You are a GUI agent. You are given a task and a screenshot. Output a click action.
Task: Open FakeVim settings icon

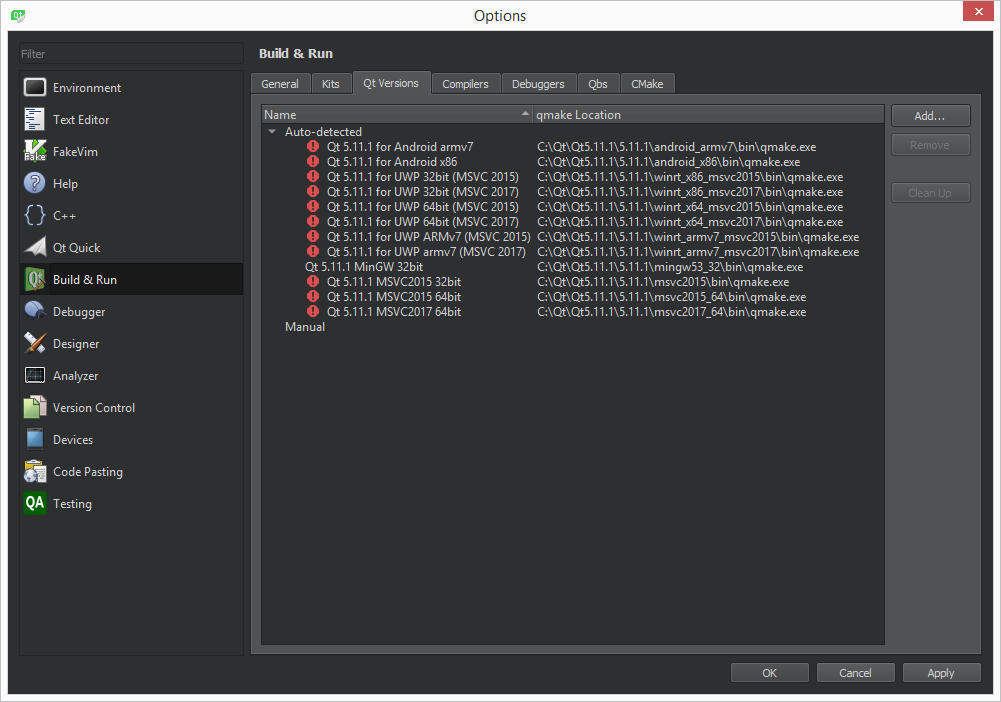click(35, 152)
